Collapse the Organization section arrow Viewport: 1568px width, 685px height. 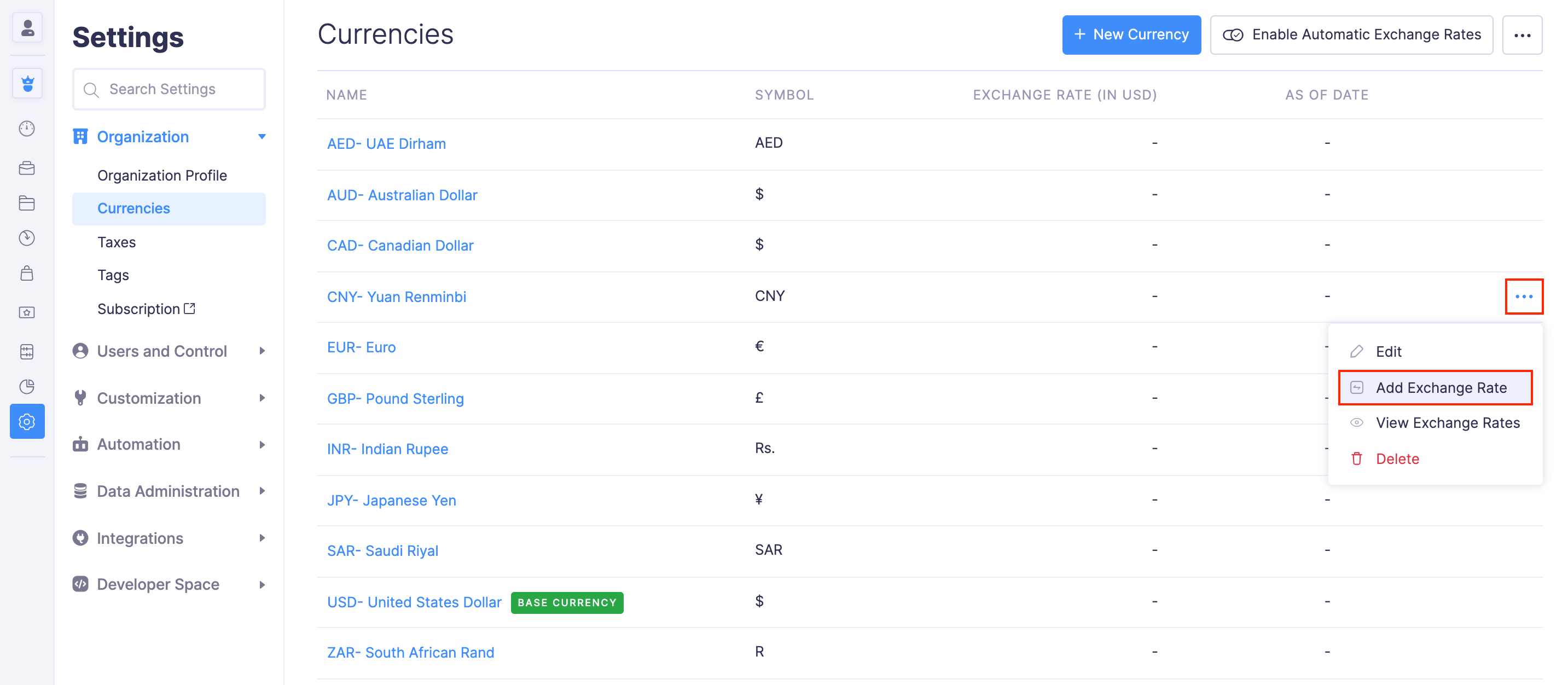pyautogui.click(x=262, y=136)
